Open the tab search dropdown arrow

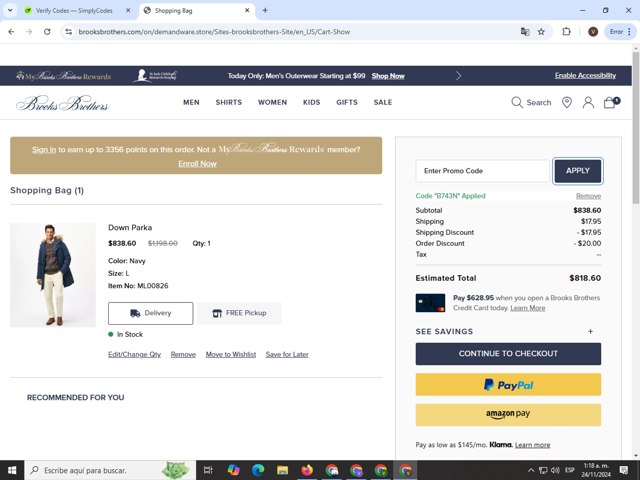pos(10,11)
